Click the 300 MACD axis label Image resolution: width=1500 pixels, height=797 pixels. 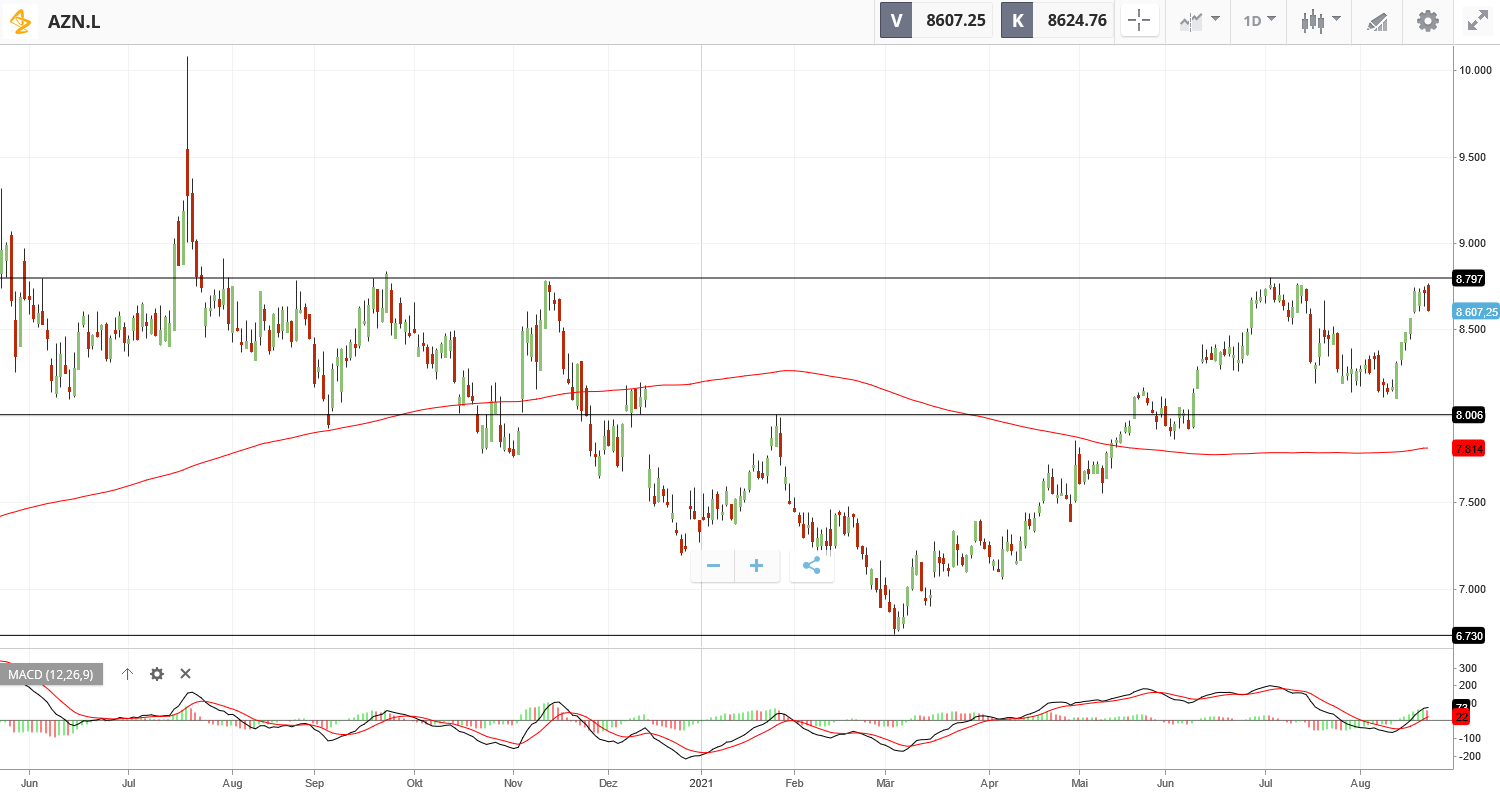[1468, 668]
